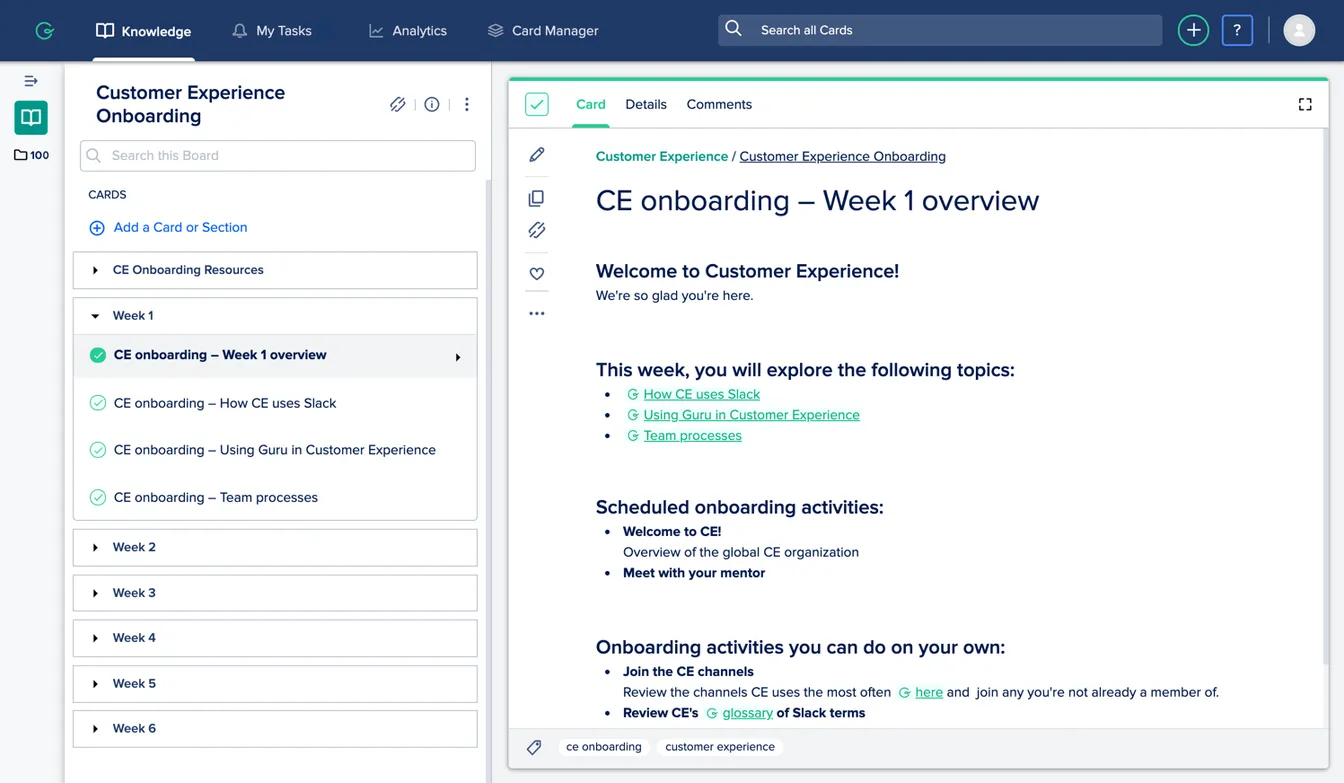
Task: Open the Help menu via the question mark
Action: click(x=1237, y=30)
